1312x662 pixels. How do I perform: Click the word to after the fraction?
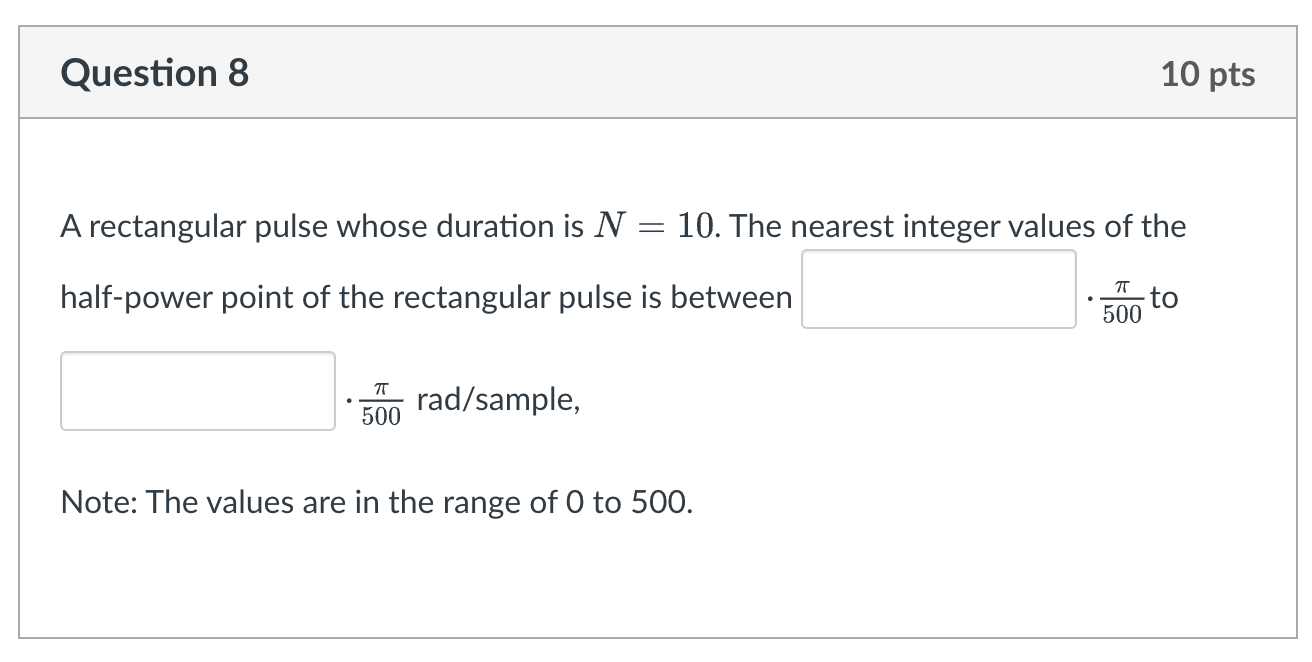click(x=1163, y=297)
